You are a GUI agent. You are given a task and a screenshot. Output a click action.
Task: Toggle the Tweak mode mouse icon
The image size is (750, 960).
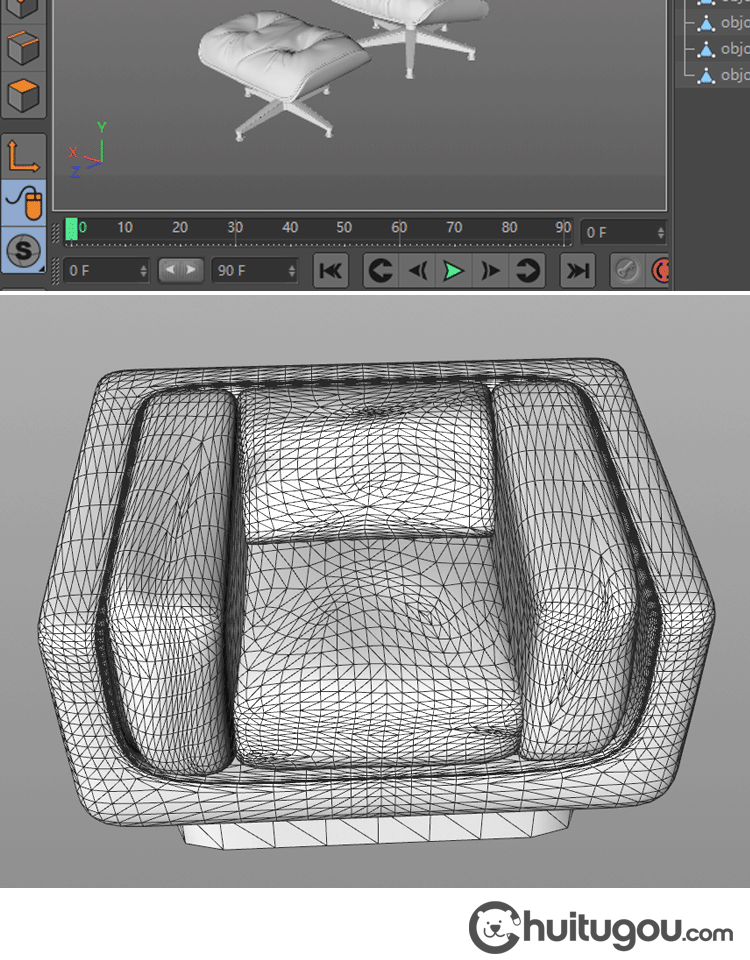(x=23, y=203)
